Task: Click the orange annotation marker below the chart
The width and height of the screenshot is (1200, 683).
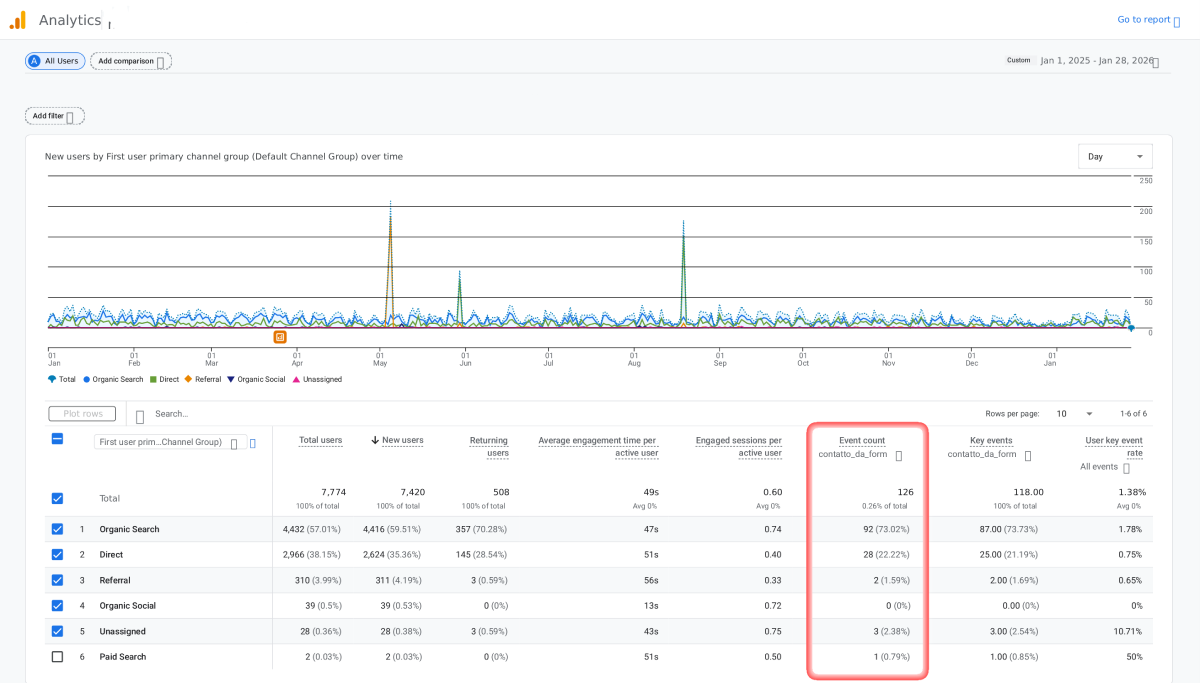Action: click(x=280, y=337)
